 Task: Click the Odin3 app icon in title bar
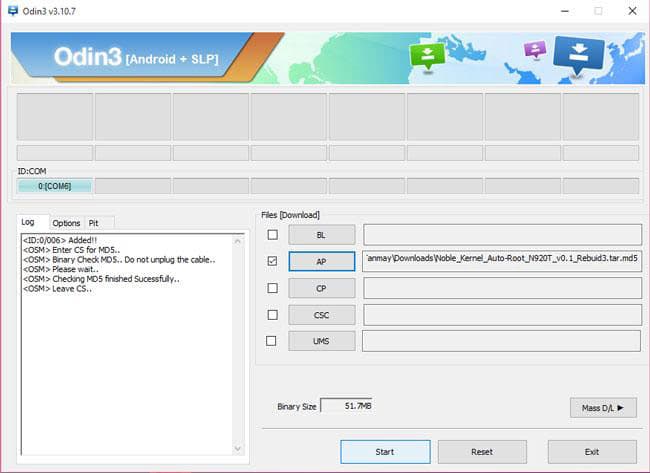point(11,10)
